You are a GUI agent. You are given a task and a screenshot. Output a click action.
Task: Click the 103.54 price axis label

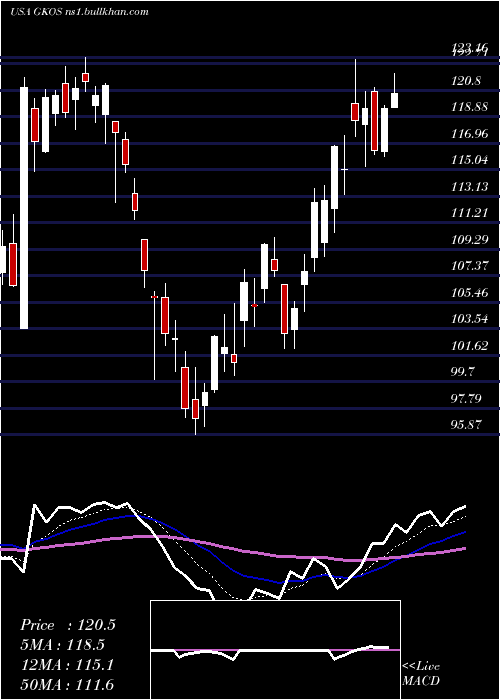tap(469, 319)
